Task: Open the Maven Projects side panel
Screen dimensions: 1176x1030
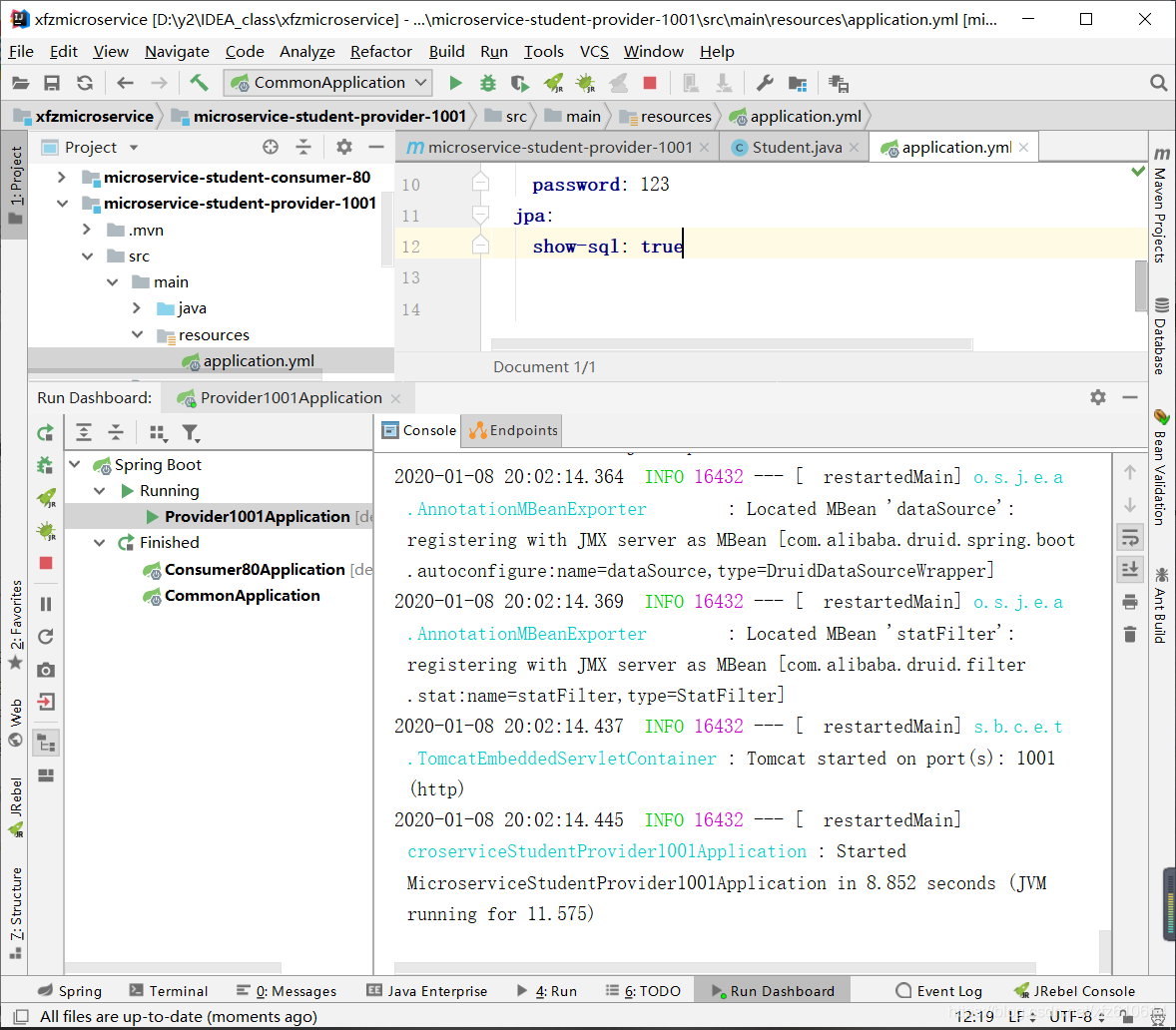Action: (x=1161, y=206)
